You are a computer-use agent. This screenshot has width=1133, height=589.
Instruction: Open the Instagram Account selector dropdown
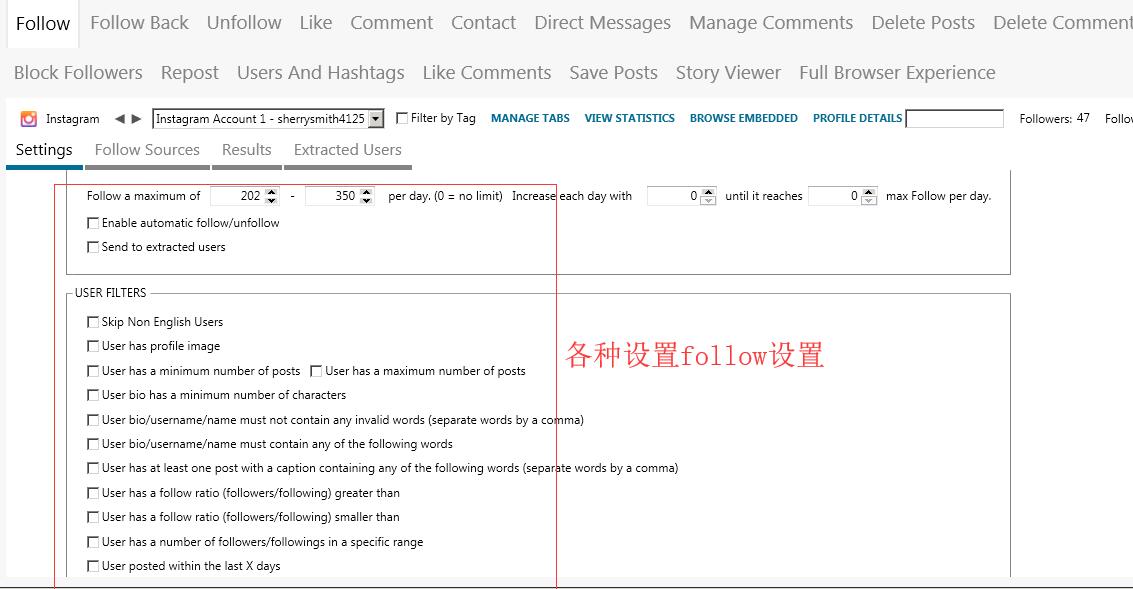[373, 117]
